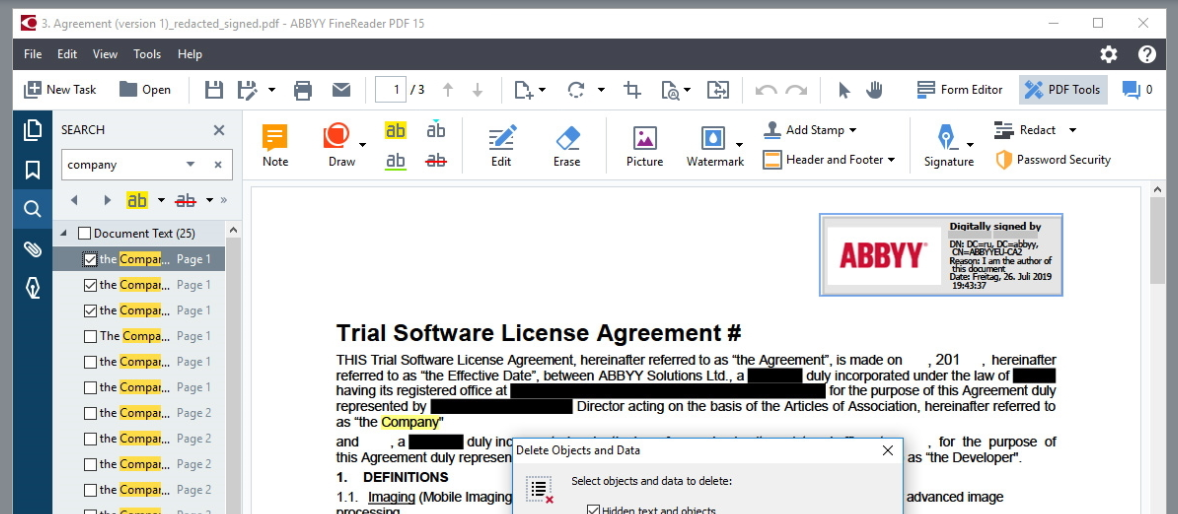Open the File menu
Image resolution: width=1178 pixels, height=514 pixels.
32,54
